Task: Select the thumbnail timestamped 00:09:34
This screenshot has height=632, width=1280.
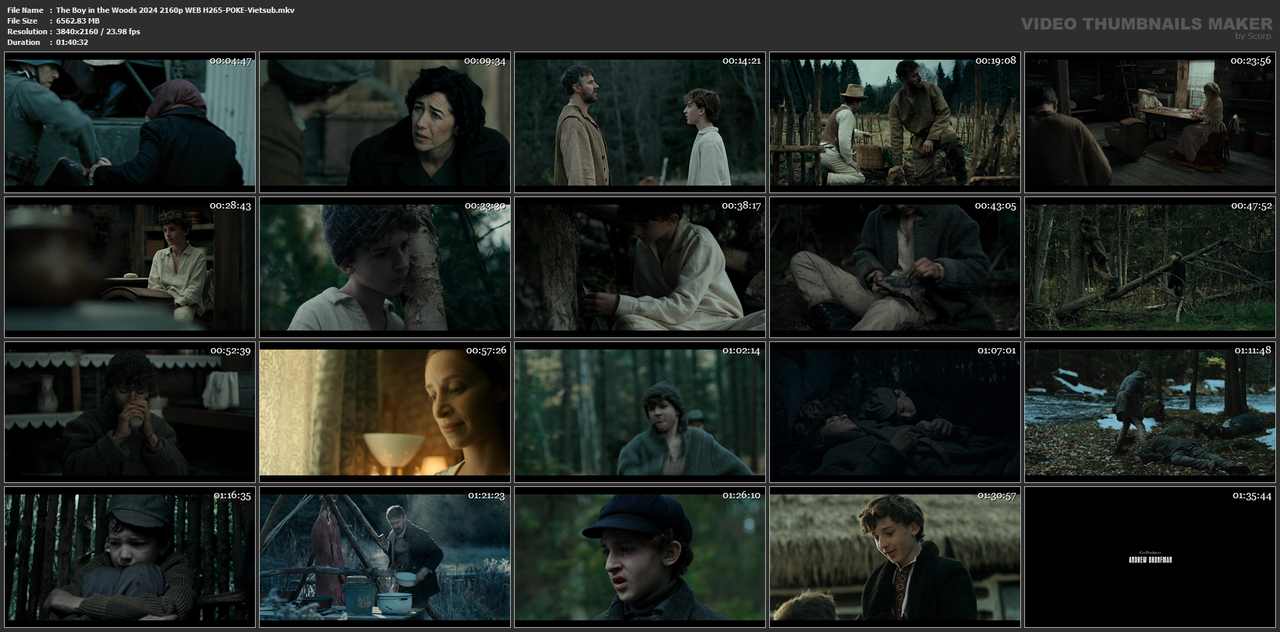Action: point(385,122)
